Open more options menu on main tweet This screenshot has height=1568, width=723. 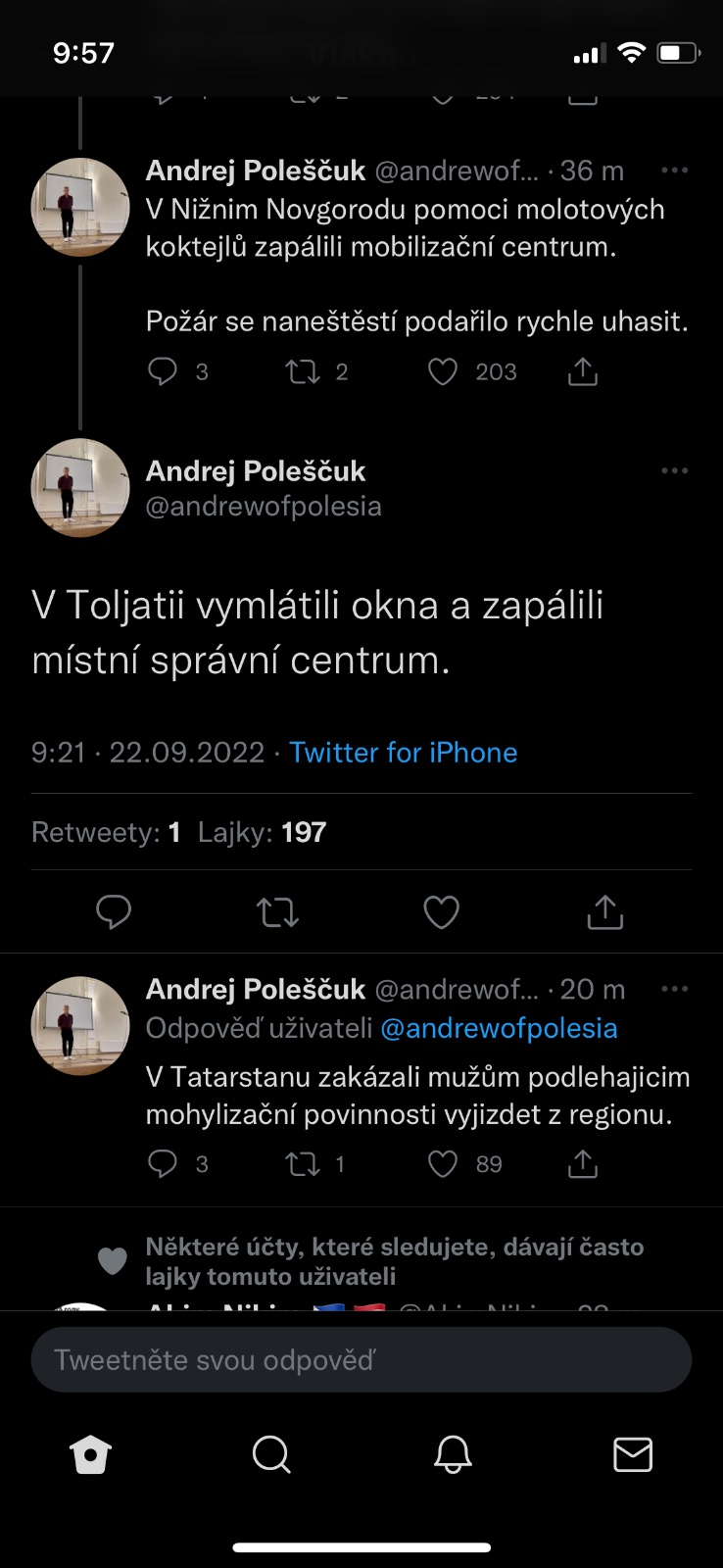[x=674, y=471]
